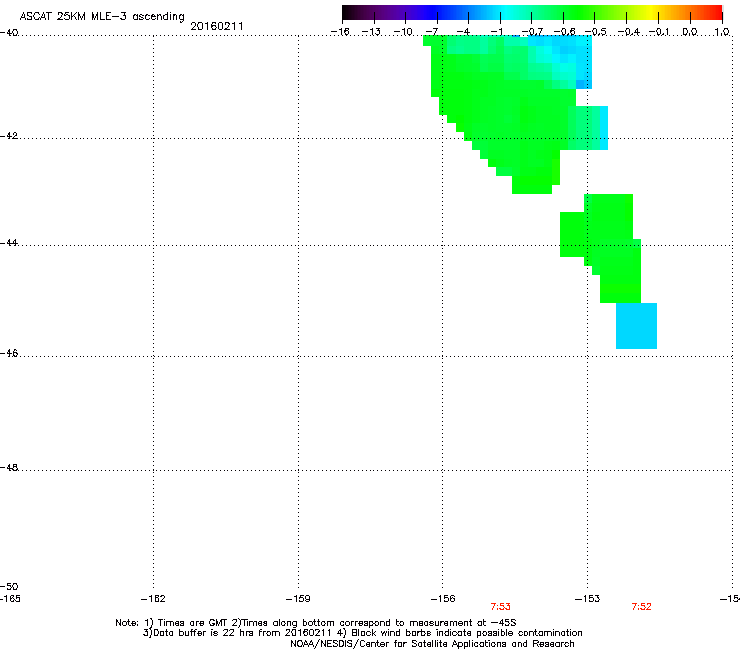Image resolution: width=740 pixels, height=650 pixels.
Task: Click longitude label -165
Action: (10, 599)
